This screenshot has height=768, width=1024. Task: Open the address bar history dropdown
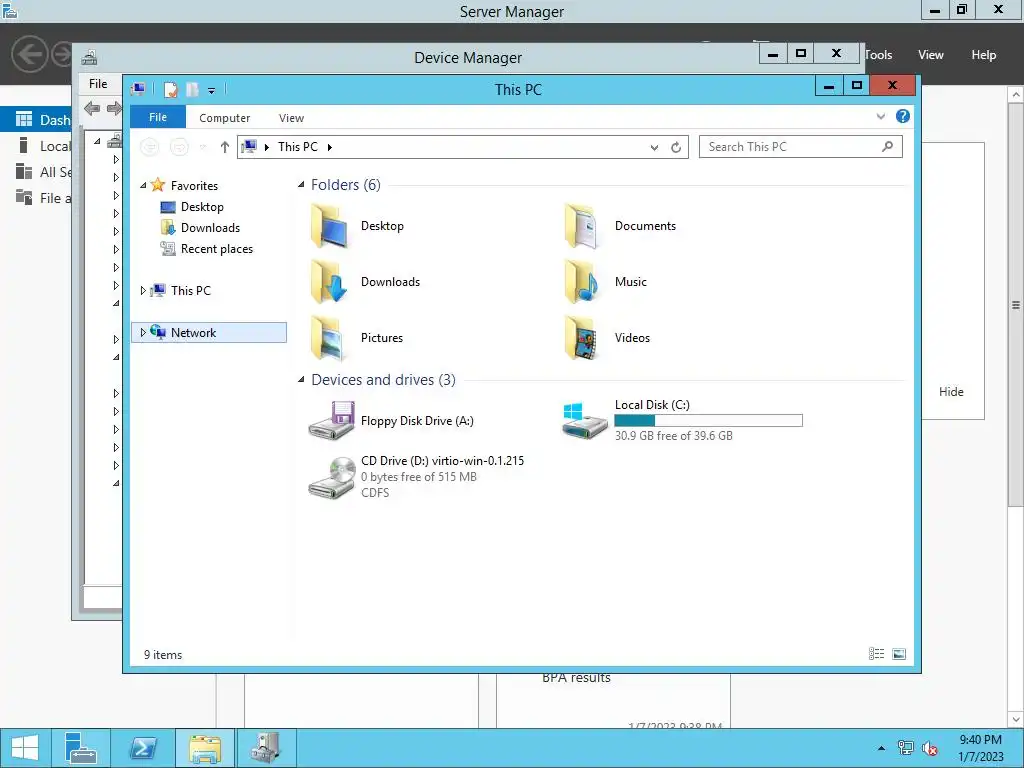pos(654,148)
